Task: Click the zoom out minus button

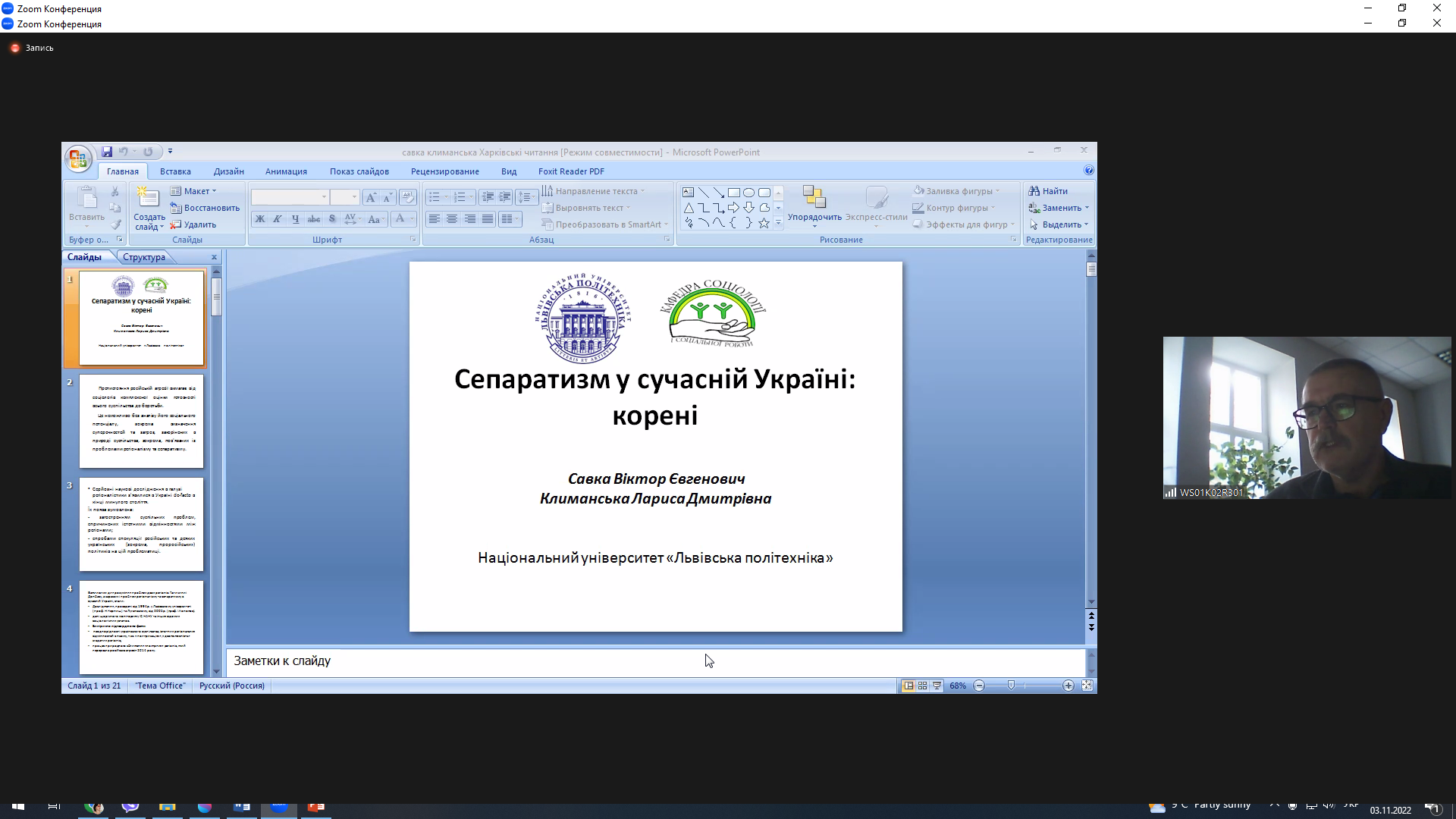Action: coord(979,686)
